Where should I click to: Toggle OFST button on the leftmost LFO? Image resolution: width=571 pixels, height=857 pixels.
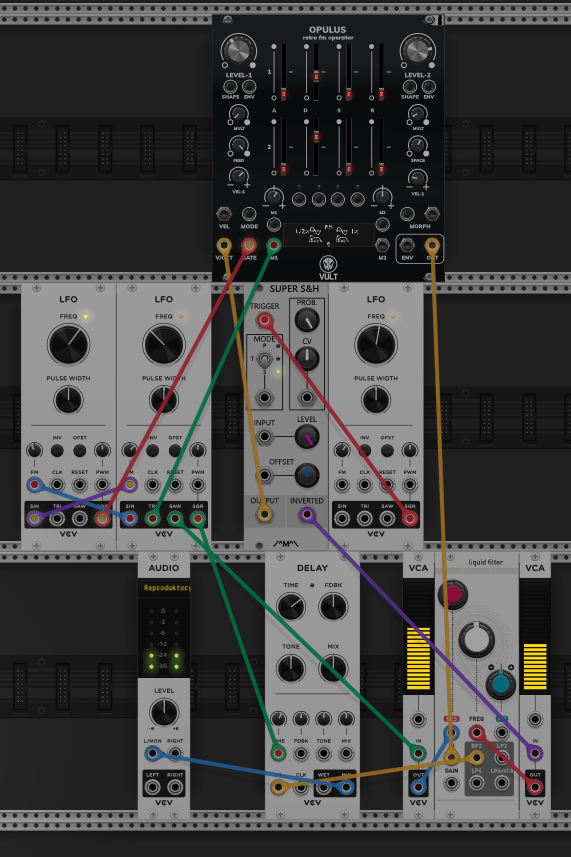(79, 450)
